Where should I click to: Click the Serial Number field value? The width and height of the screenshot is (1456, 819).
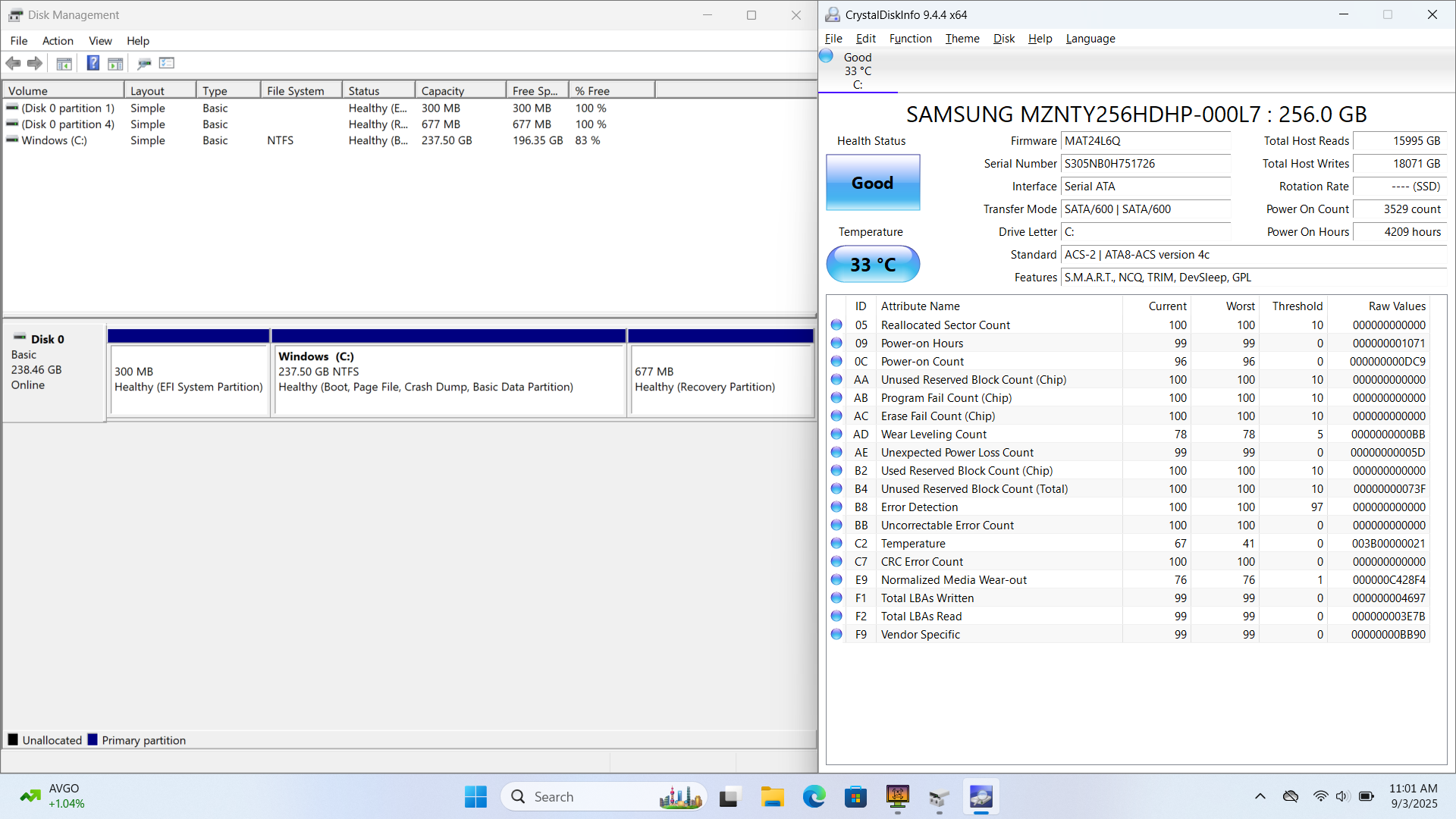(x=1145, y=164)
